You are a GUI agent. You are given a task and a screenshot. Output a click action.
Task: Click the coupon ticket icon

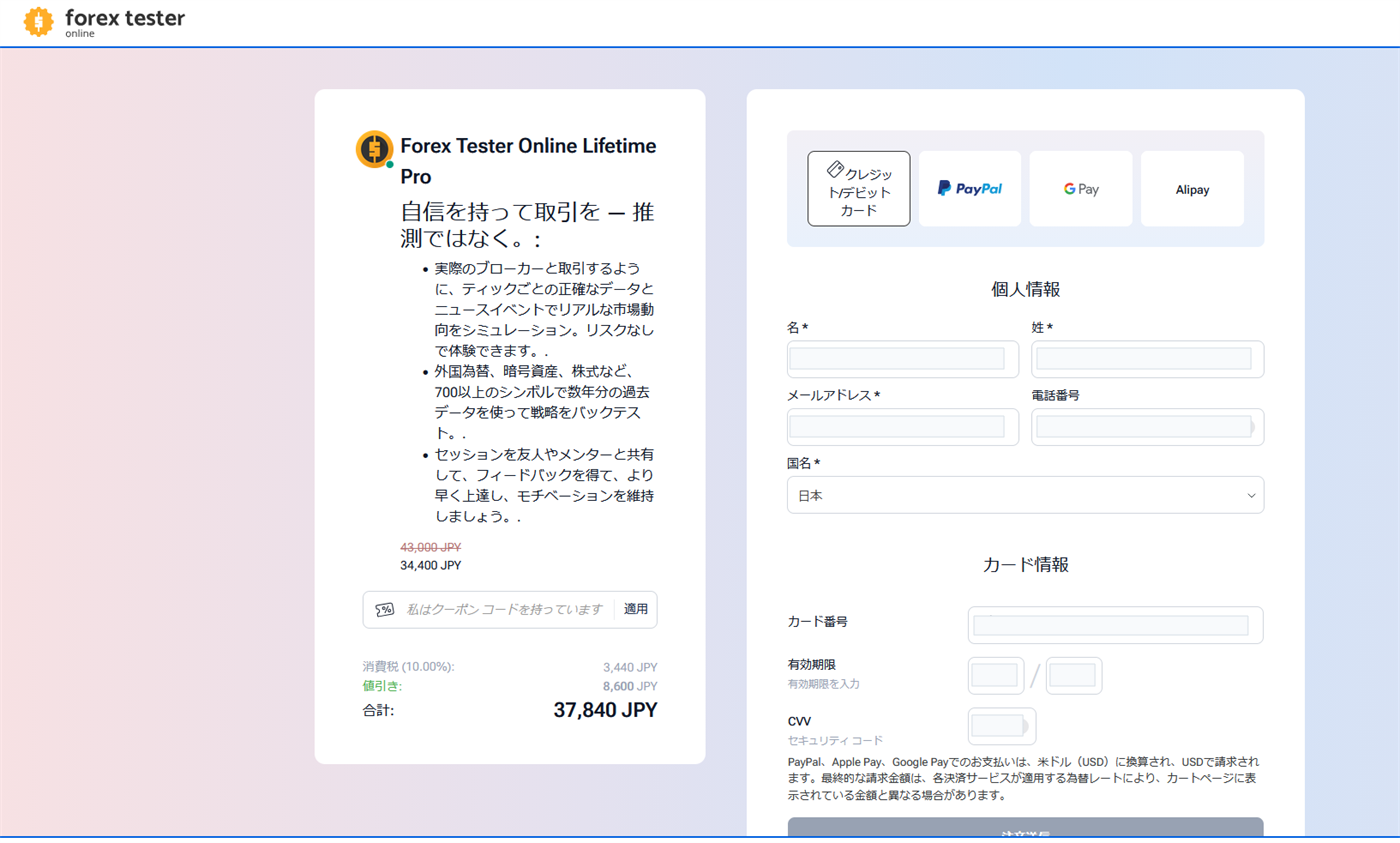[x=385, y=609]
